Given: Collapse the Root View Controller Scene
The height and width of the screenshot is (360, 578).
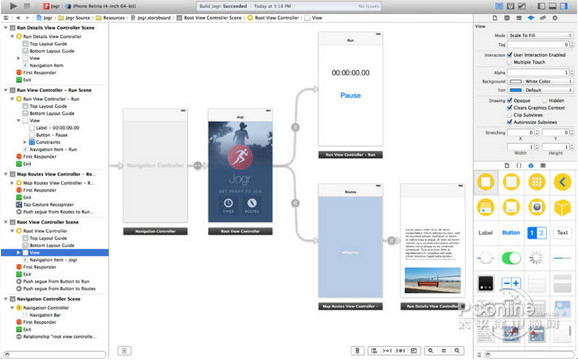Looking at the screenshot, I should (x=6, y=222).
